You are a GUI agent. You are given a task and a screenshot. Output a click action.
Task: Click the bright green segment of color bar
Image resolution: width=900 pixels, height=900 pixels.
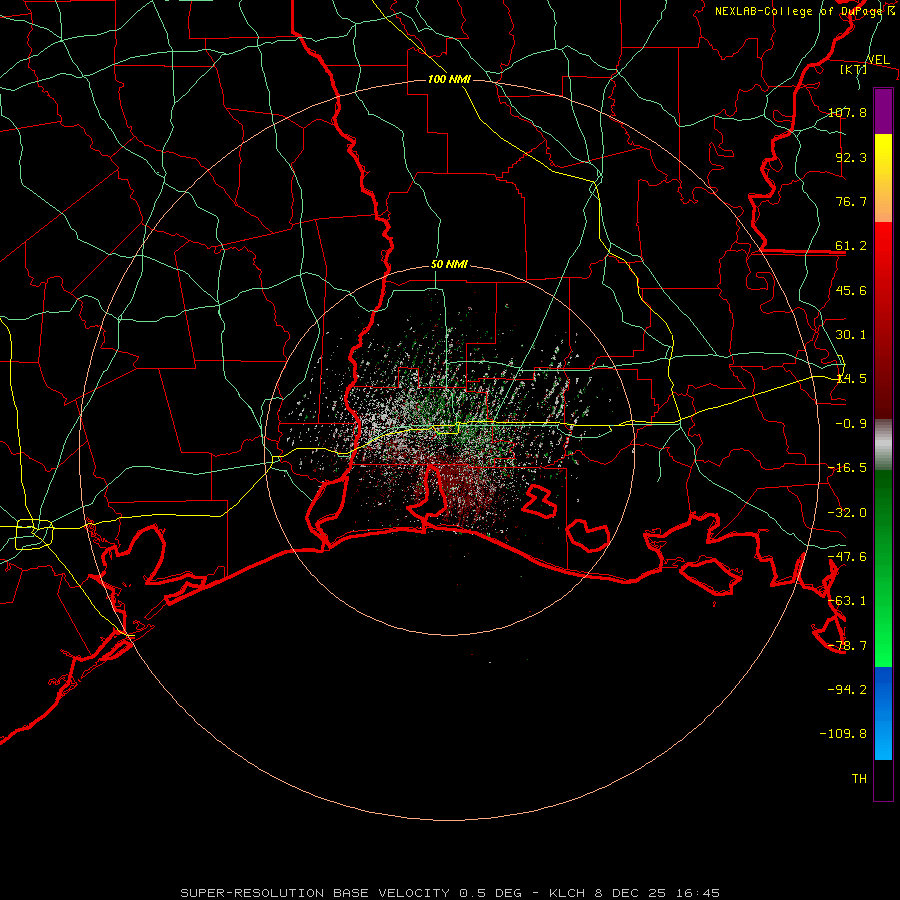883,568
